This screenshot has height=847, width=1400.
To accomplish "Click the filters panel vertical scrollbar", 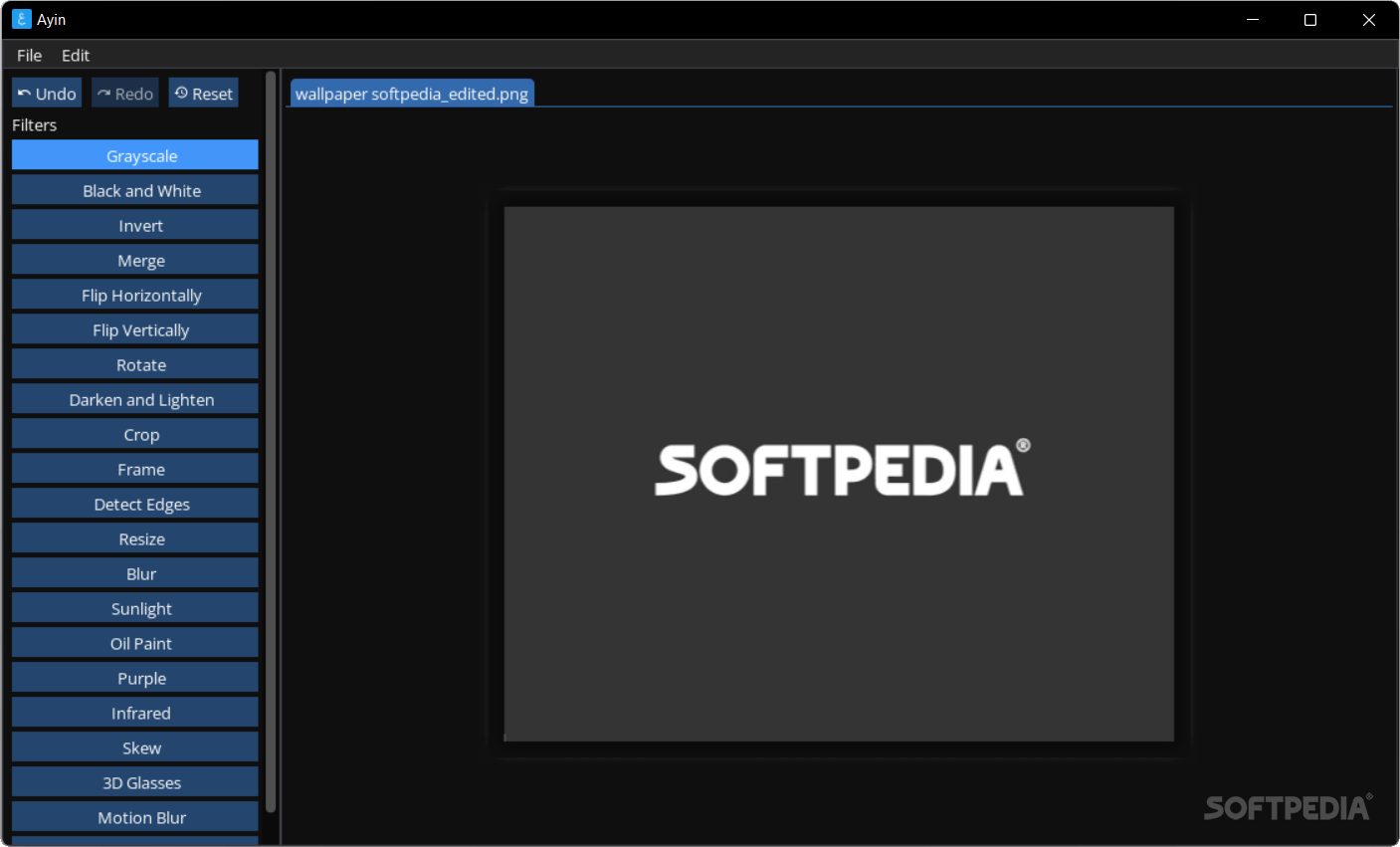I will pyautogui.click(x=271, y=442).
